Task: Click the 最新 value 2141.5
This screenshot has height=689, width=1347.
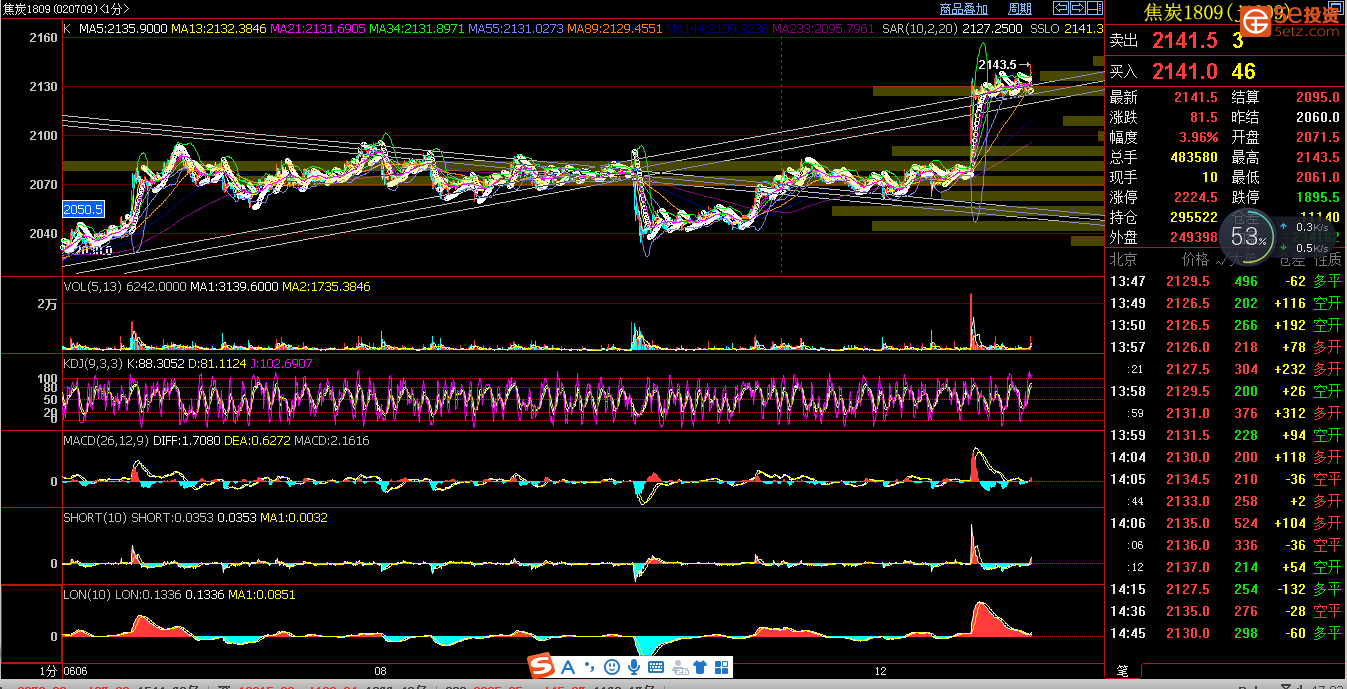Action: point(1196,97)
